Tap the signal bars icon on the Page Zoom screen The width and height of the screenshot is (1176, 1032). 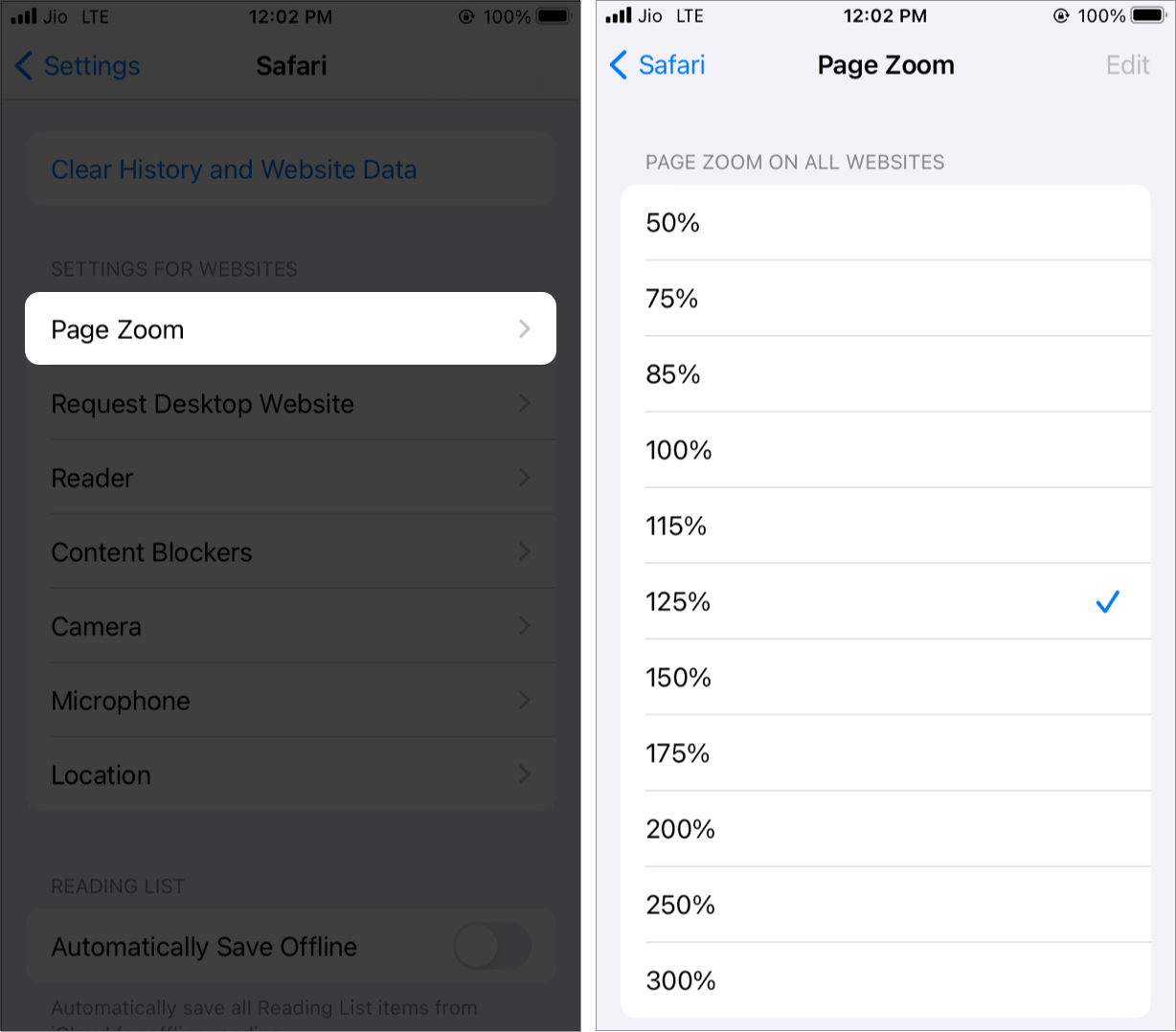[x=619, y=16]
